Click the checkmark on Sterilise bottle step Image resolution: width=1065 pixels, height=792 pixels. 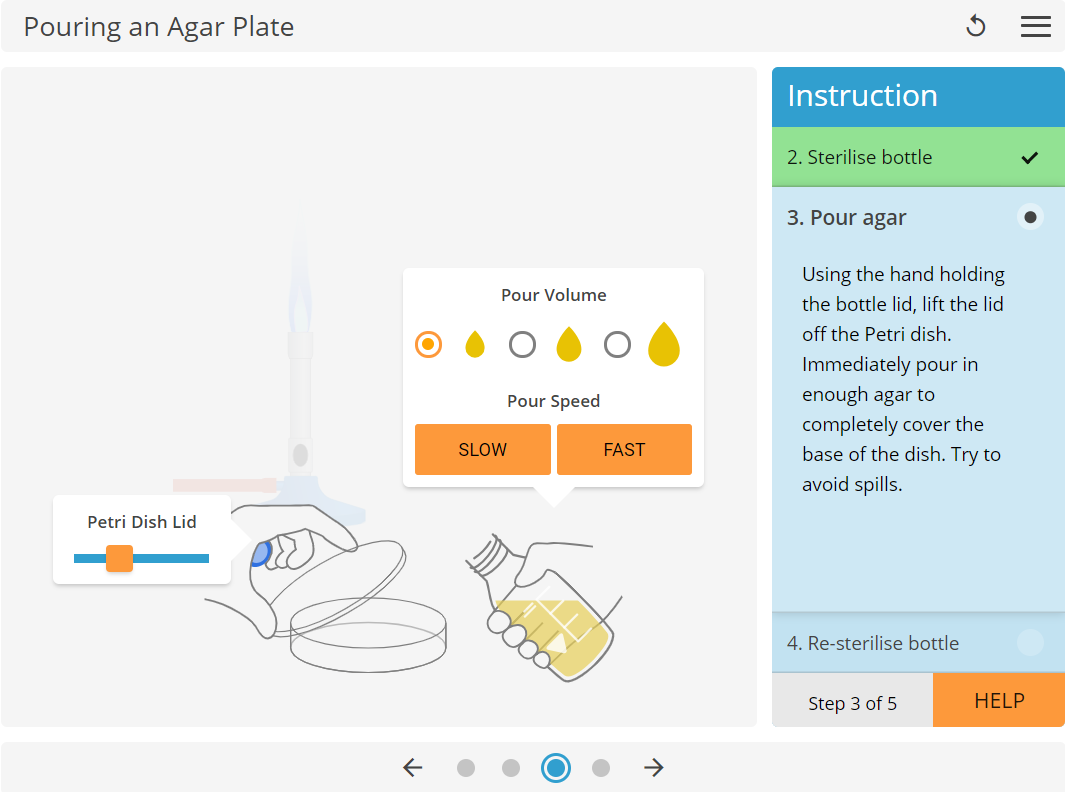coord(1029,157)
